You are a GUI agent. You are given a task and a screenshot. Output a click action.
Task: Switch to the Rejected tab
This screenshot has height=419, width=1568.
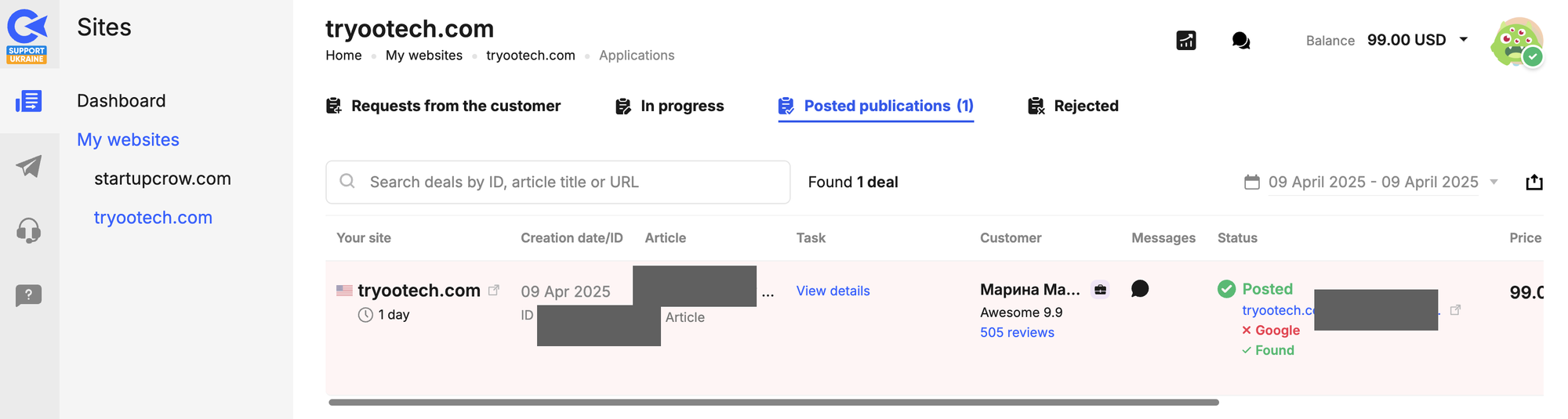click(x=1073, y=107)
